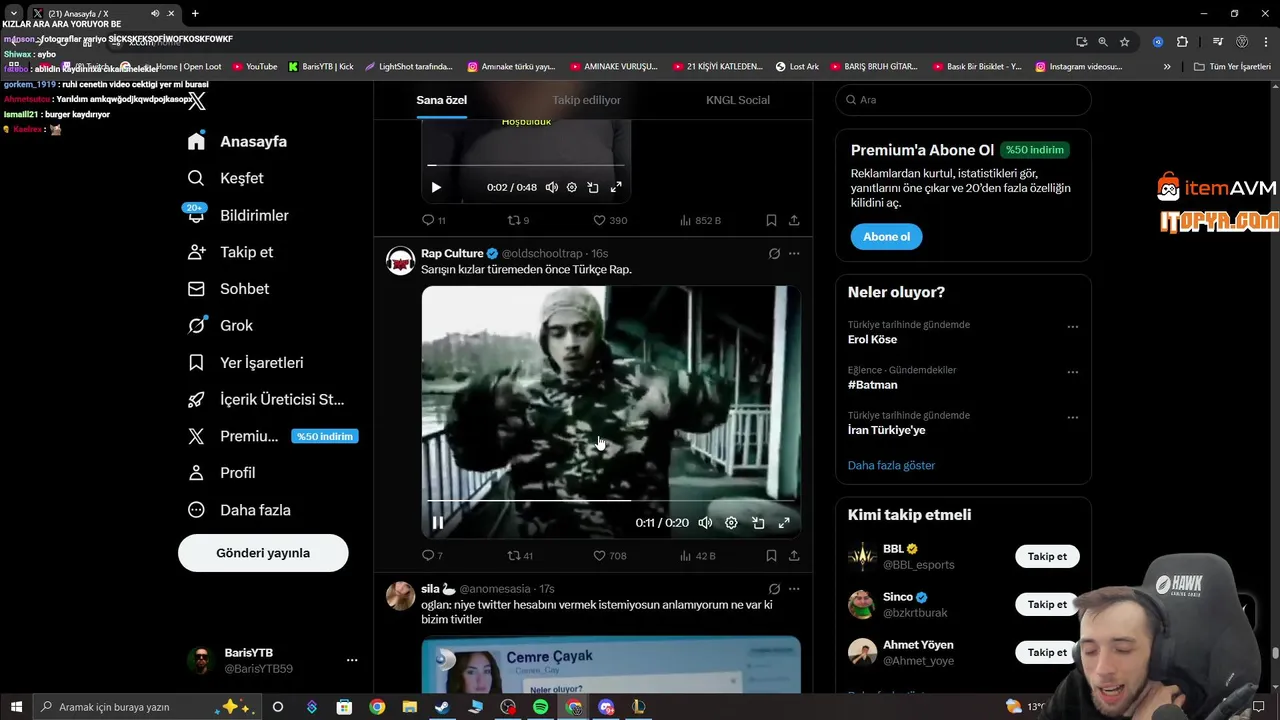Like the top post with 390 likes
Screen dimensions: 1280x720
point(609,220)
